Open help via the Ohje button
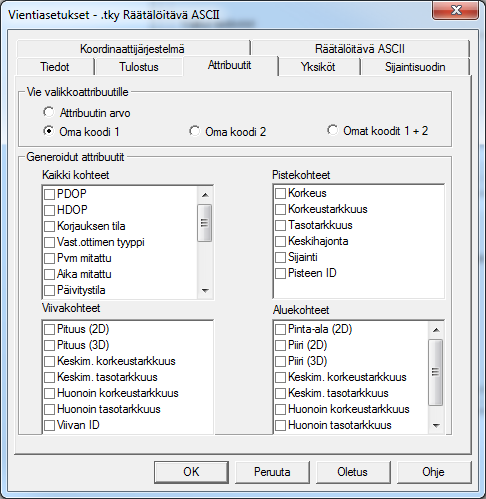 tap(434, 472)
